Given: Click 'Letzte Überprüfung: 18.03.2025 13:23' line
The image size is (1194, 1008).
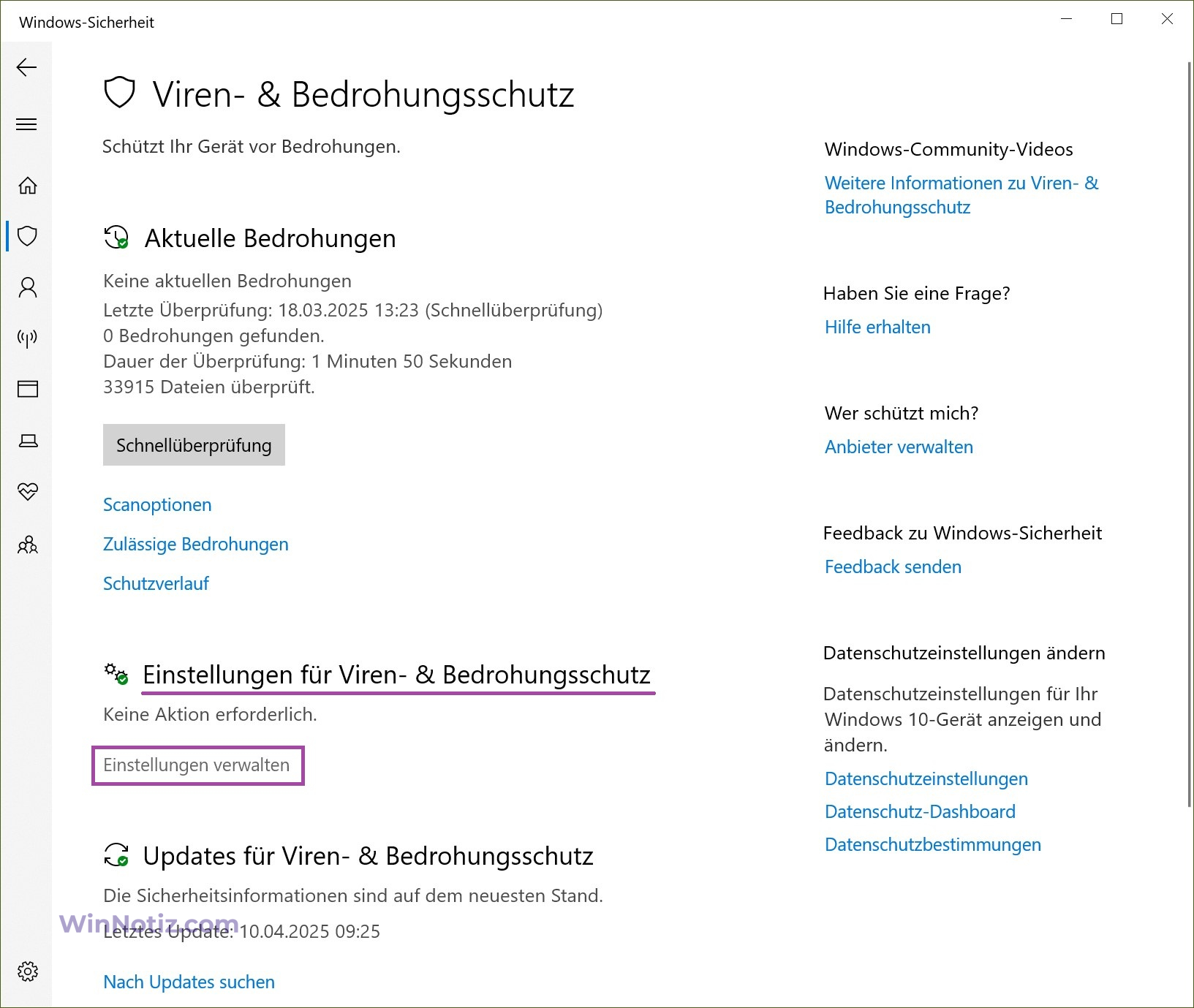Looking at the screenshot, I should tap(352, 311).
